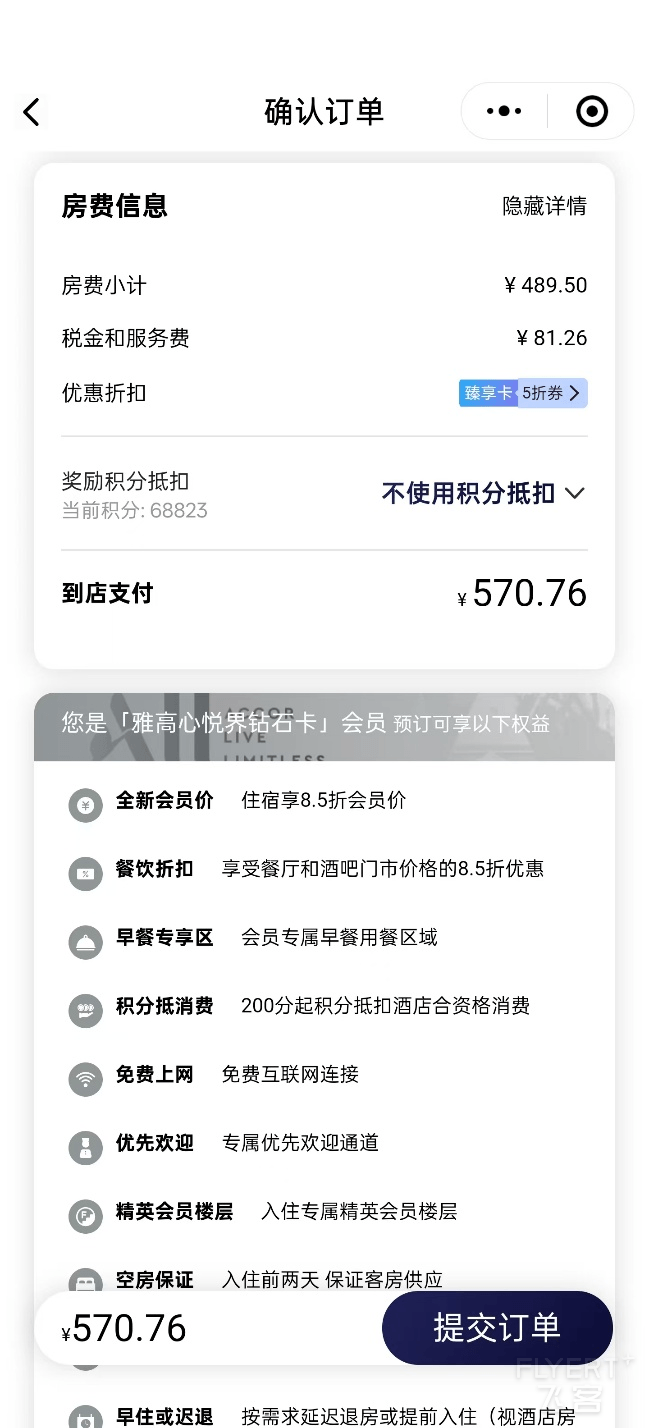Tap the breakfast area cloche icon
Image resolution: width=649 pixels, height=1428 pixels.
[85, 942]
